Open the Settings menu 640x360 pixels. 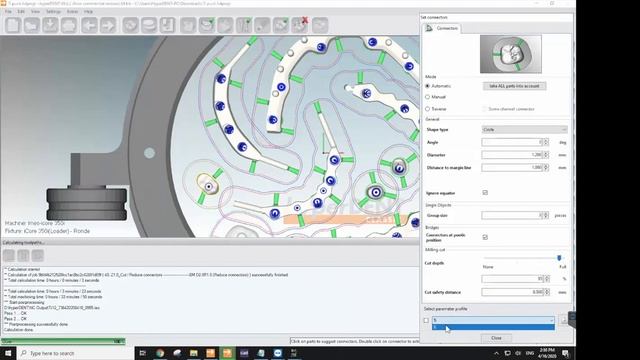[x=53, y=11]
